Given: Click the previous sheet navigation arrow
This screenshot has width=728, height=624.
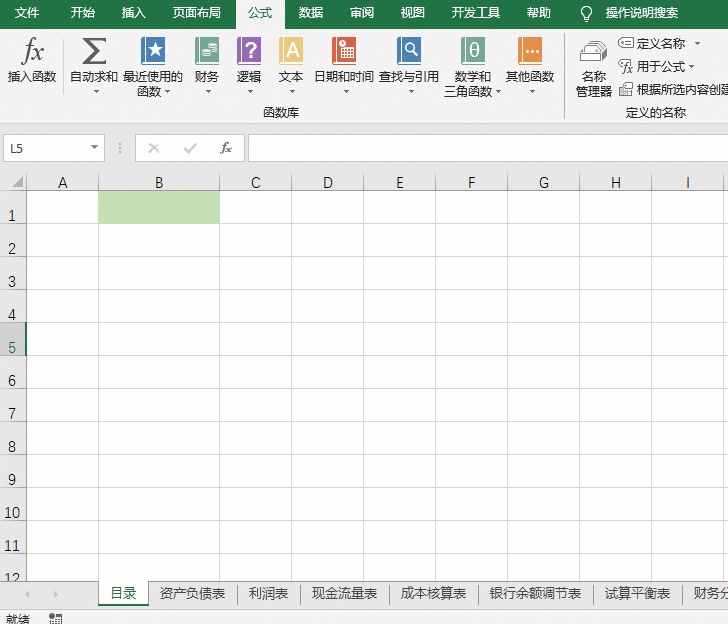Looking at the screenshot, I should click(x=27, y=594).
